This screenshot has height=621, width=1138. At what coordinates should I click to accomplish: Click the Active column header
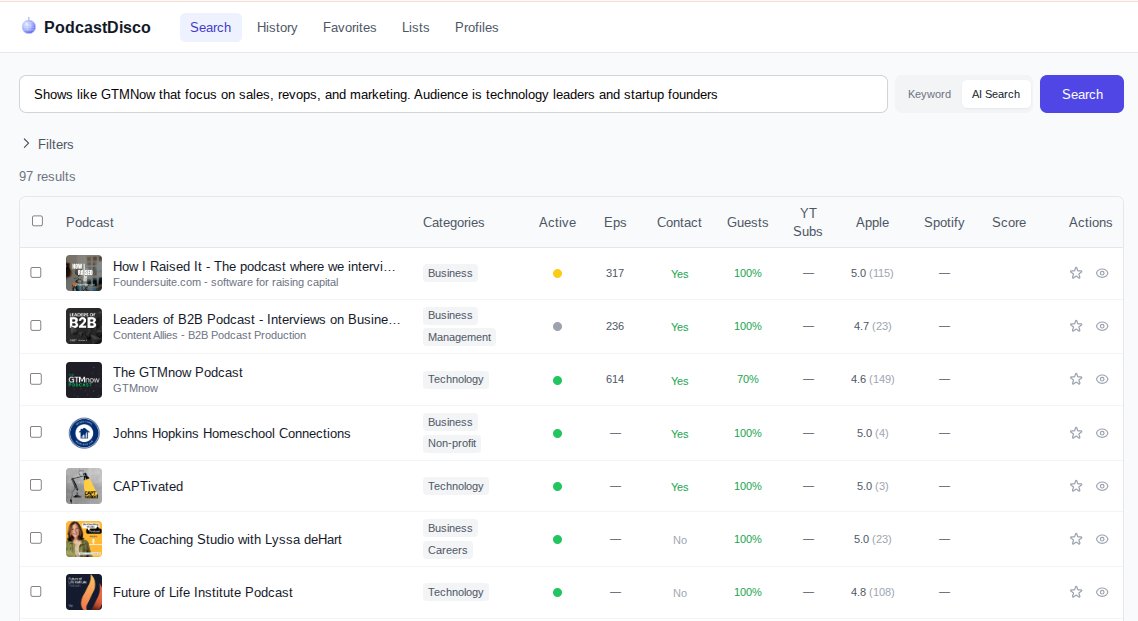[557, 223]
